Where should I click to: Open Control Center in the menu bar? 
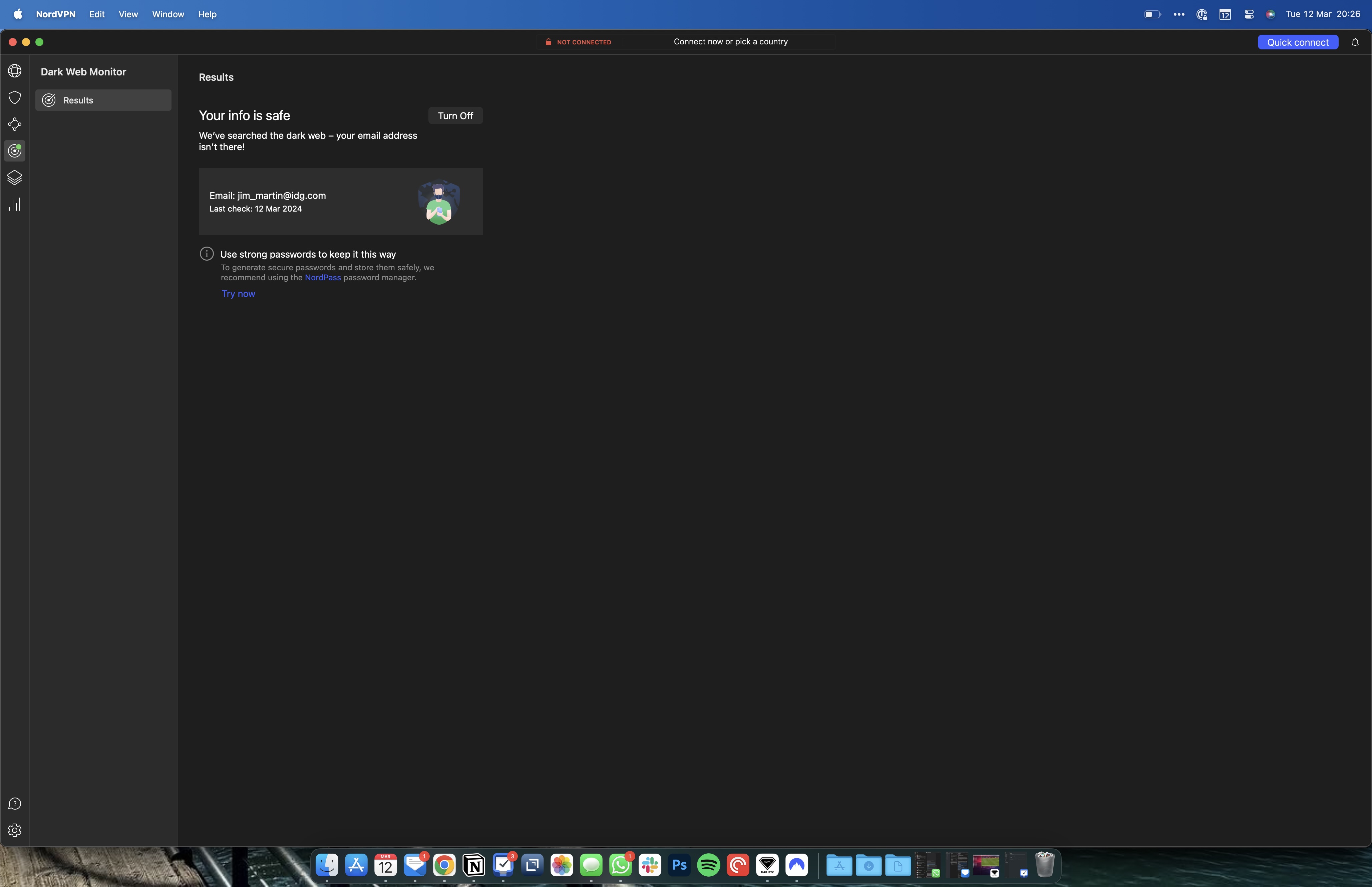1248,14
